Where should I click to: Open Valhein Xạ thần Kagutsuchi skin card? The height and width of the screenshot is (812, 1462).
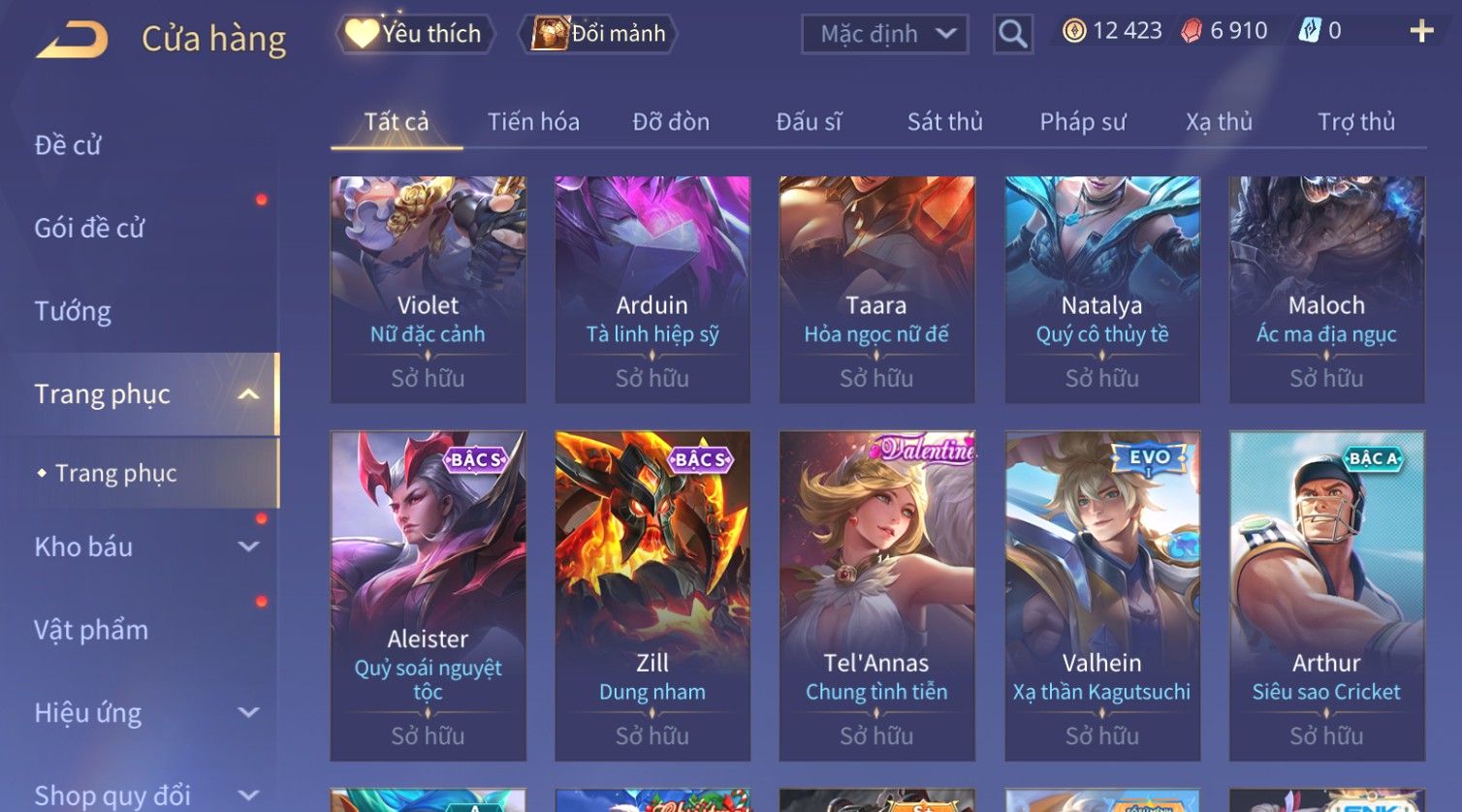coord(1102,596)
